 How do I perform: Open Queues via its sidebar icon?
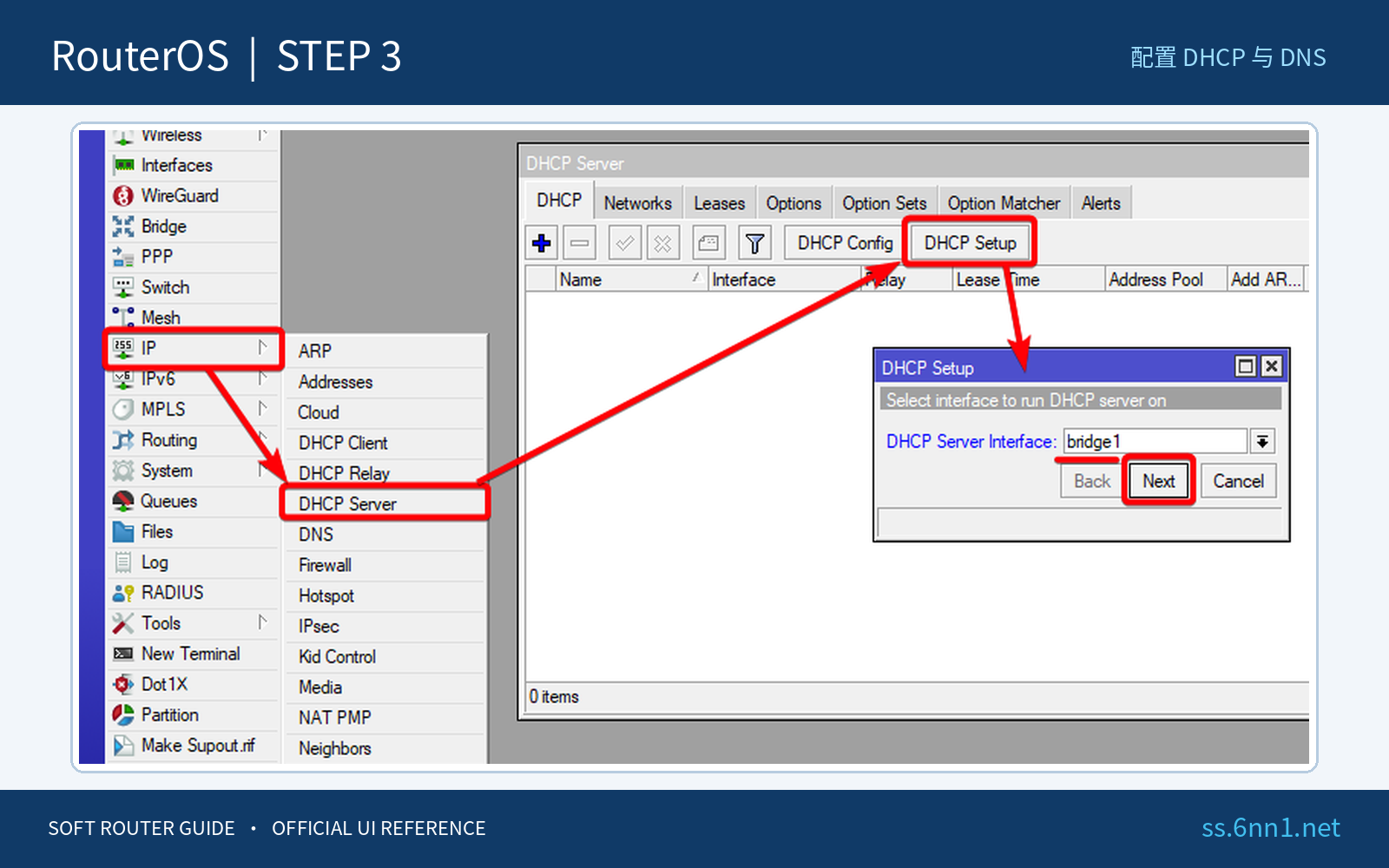click(124, 501)
